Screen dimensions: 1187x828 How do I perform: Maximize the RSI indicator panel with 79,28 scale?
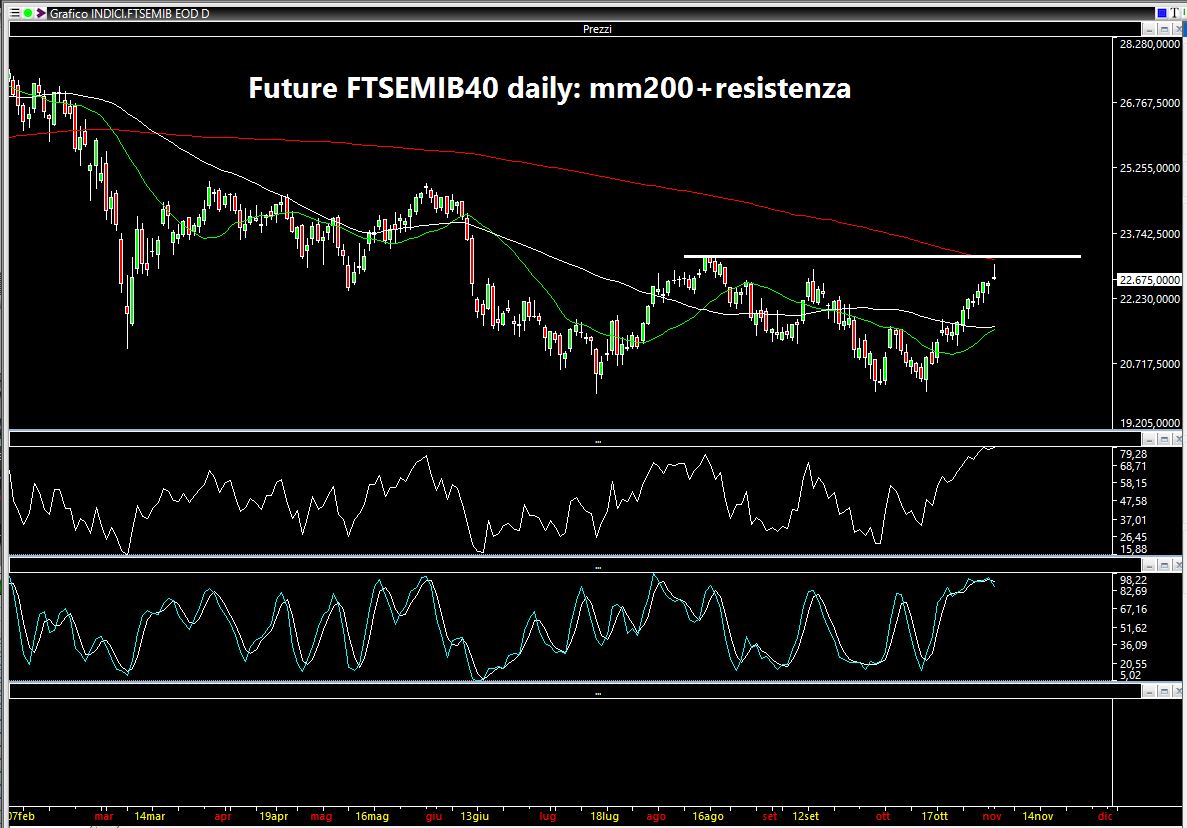coord(1164,440)
